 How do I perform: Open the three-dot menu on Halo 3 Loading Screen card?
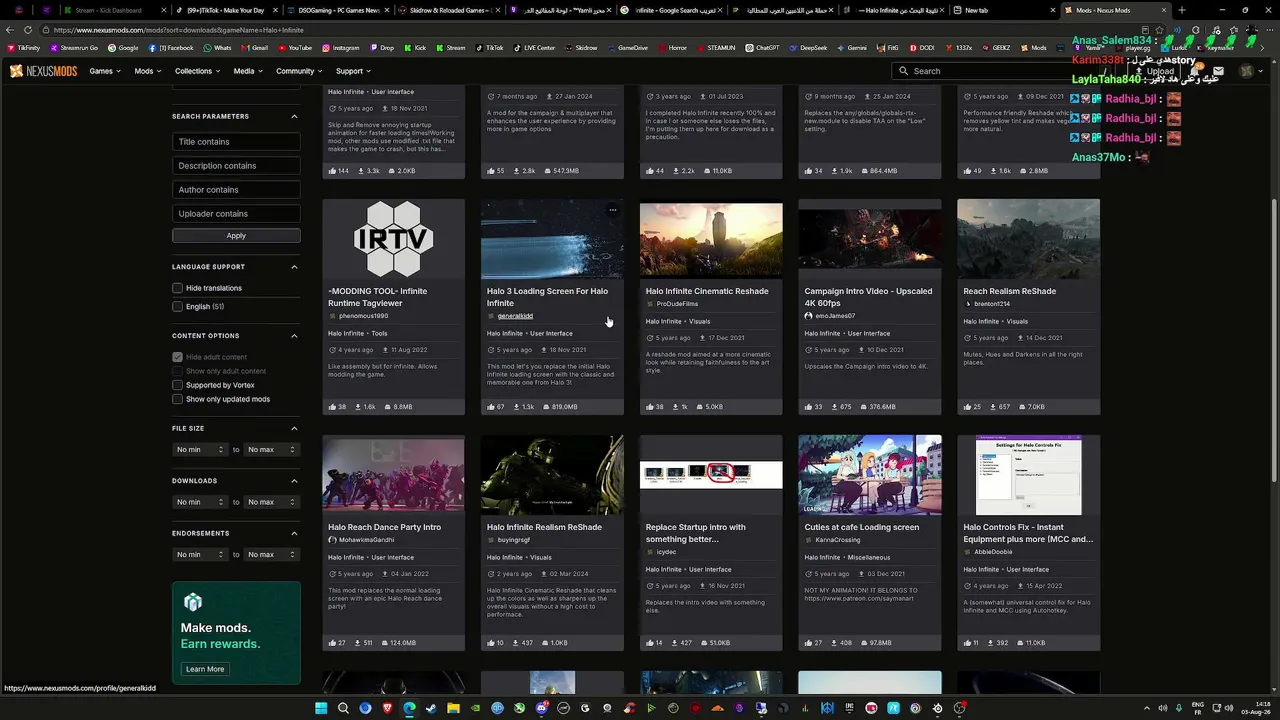(x=612, y=210)
